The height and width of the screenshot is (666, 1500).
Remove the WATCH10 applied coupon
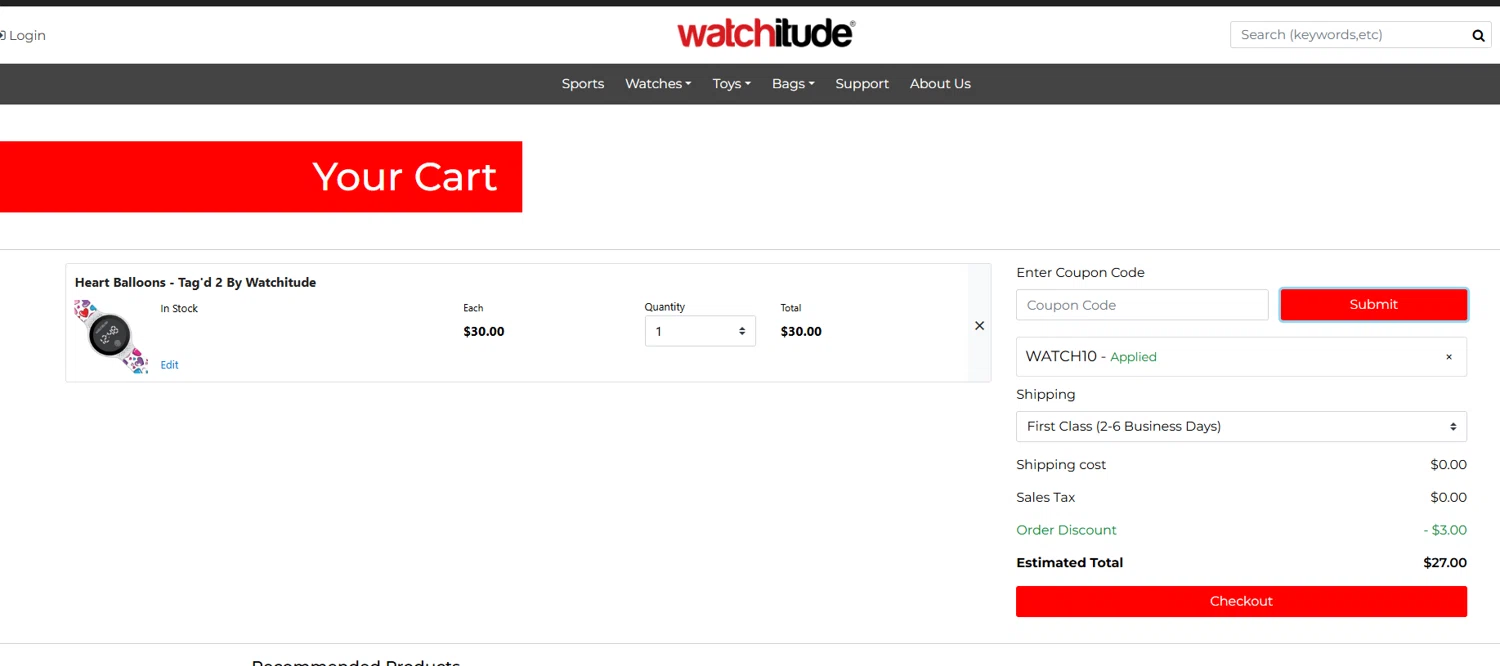pos(1449,357)
